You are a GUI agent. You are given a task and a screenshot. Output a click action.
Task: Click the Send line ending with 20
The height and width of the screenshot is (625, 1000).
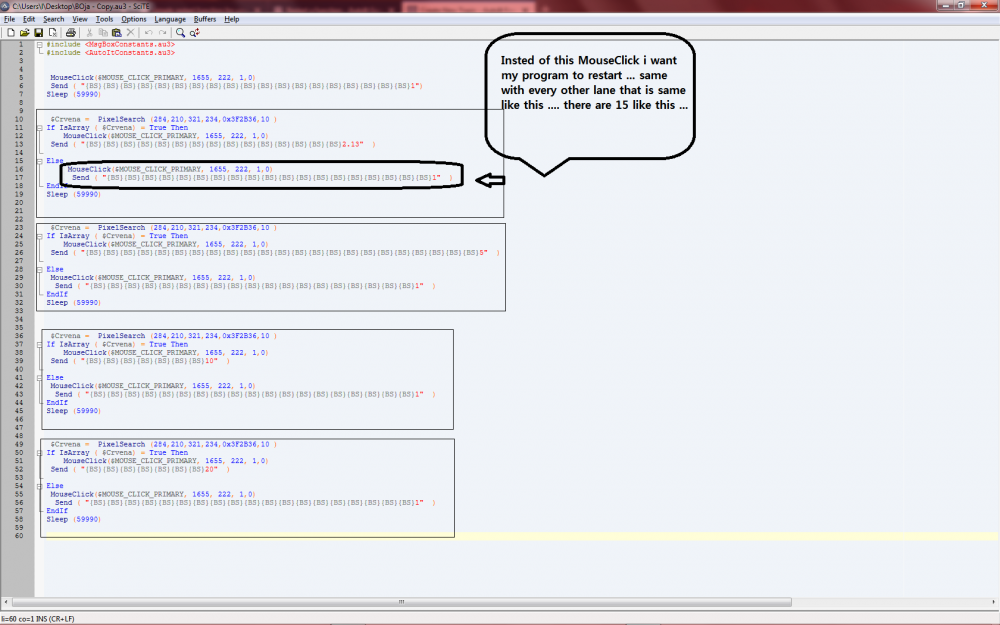click(x=140, y=469)
